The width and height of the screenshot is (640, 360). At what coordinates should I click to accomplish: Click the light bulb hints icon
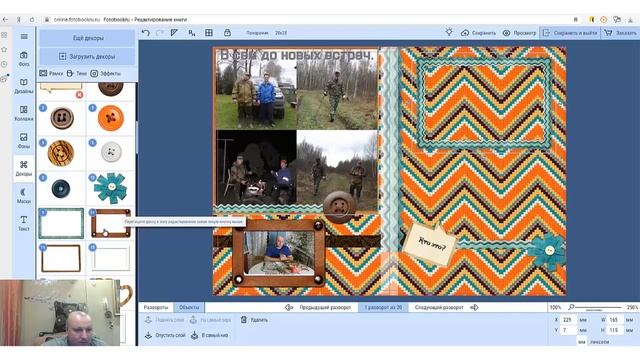pyautogui.click(x=449, y=32)
